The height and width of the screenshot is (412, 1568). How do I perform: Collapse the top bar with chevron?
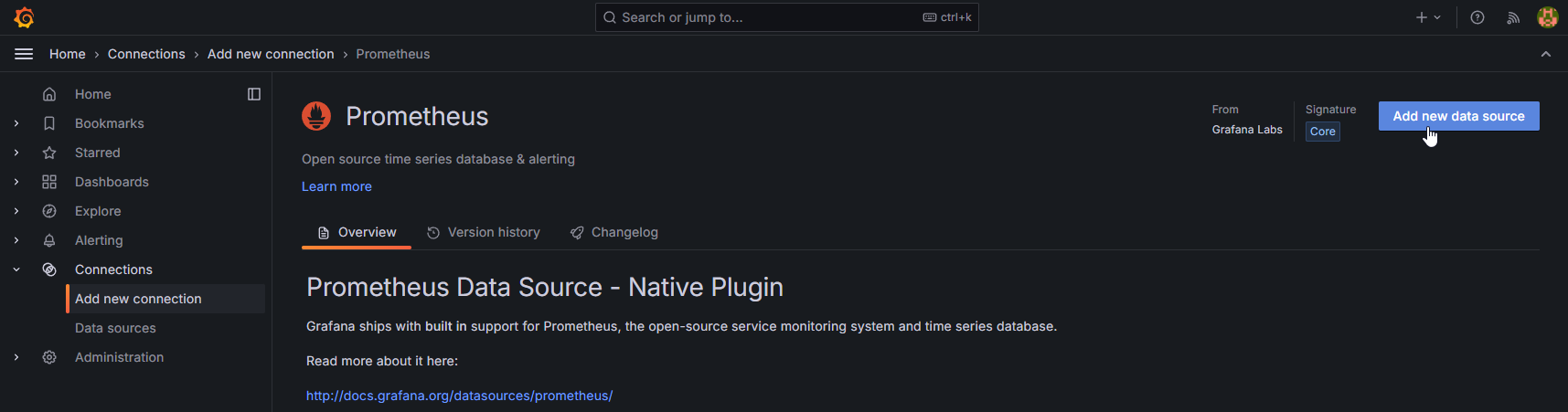[x=1545, y=54]
